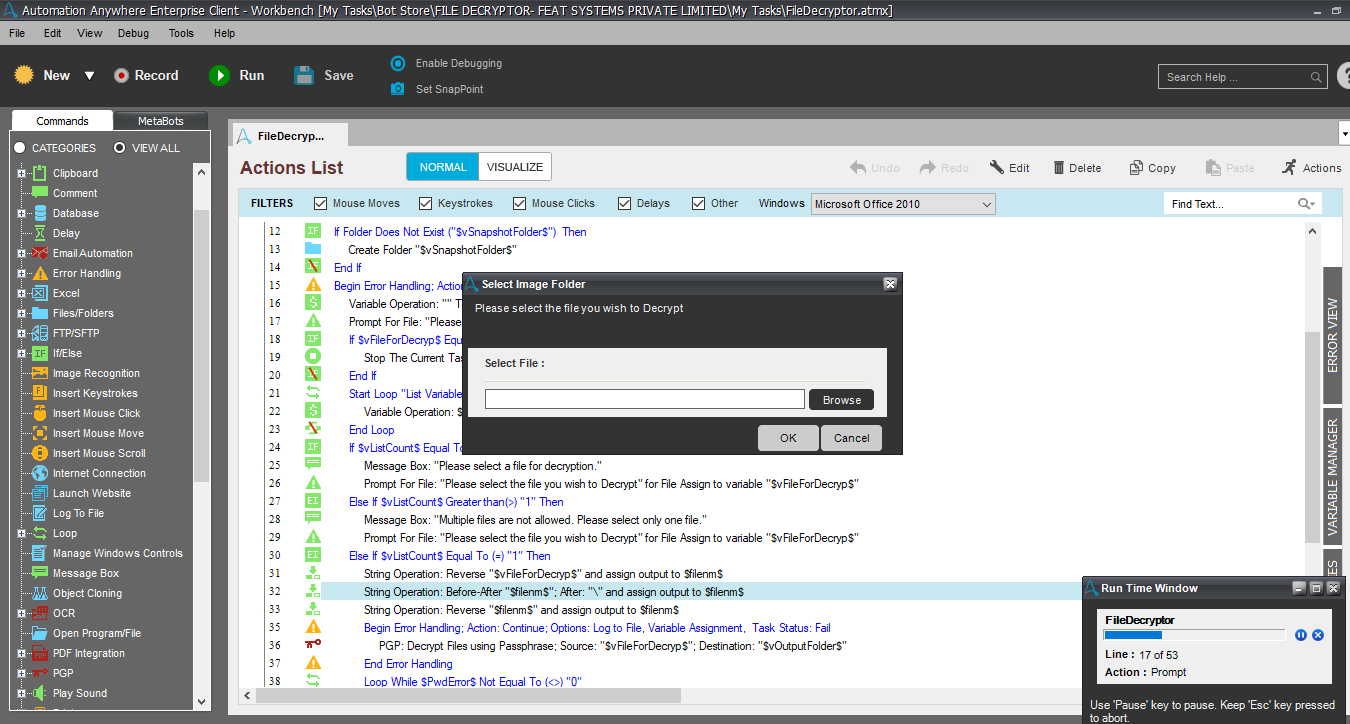
Task: Toggle the Mouse Moves filter checkbox
Action: click(321, 203)
